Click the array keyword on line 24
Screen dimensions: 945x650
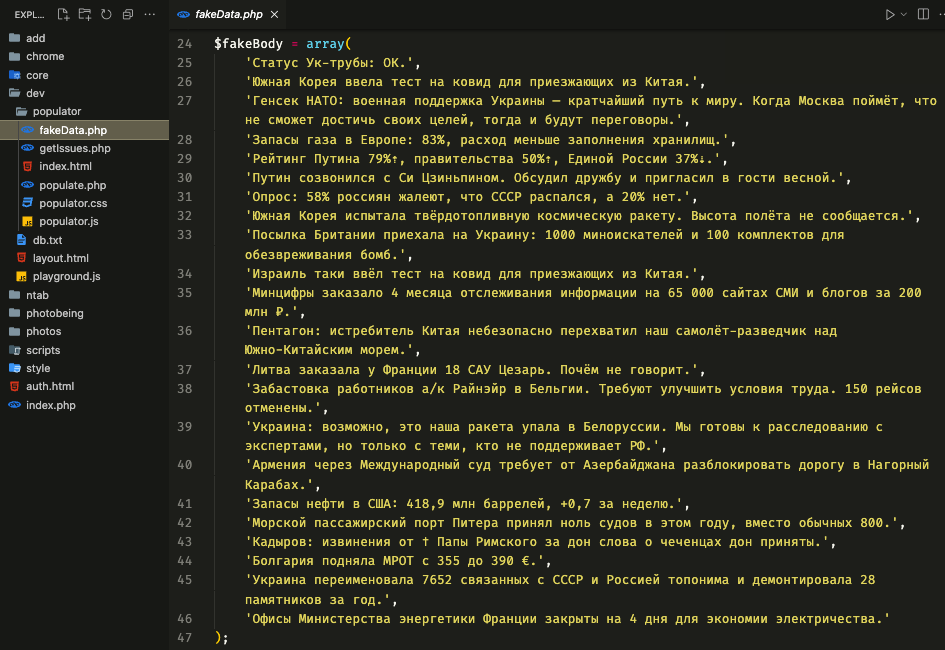tap(325, 43)
